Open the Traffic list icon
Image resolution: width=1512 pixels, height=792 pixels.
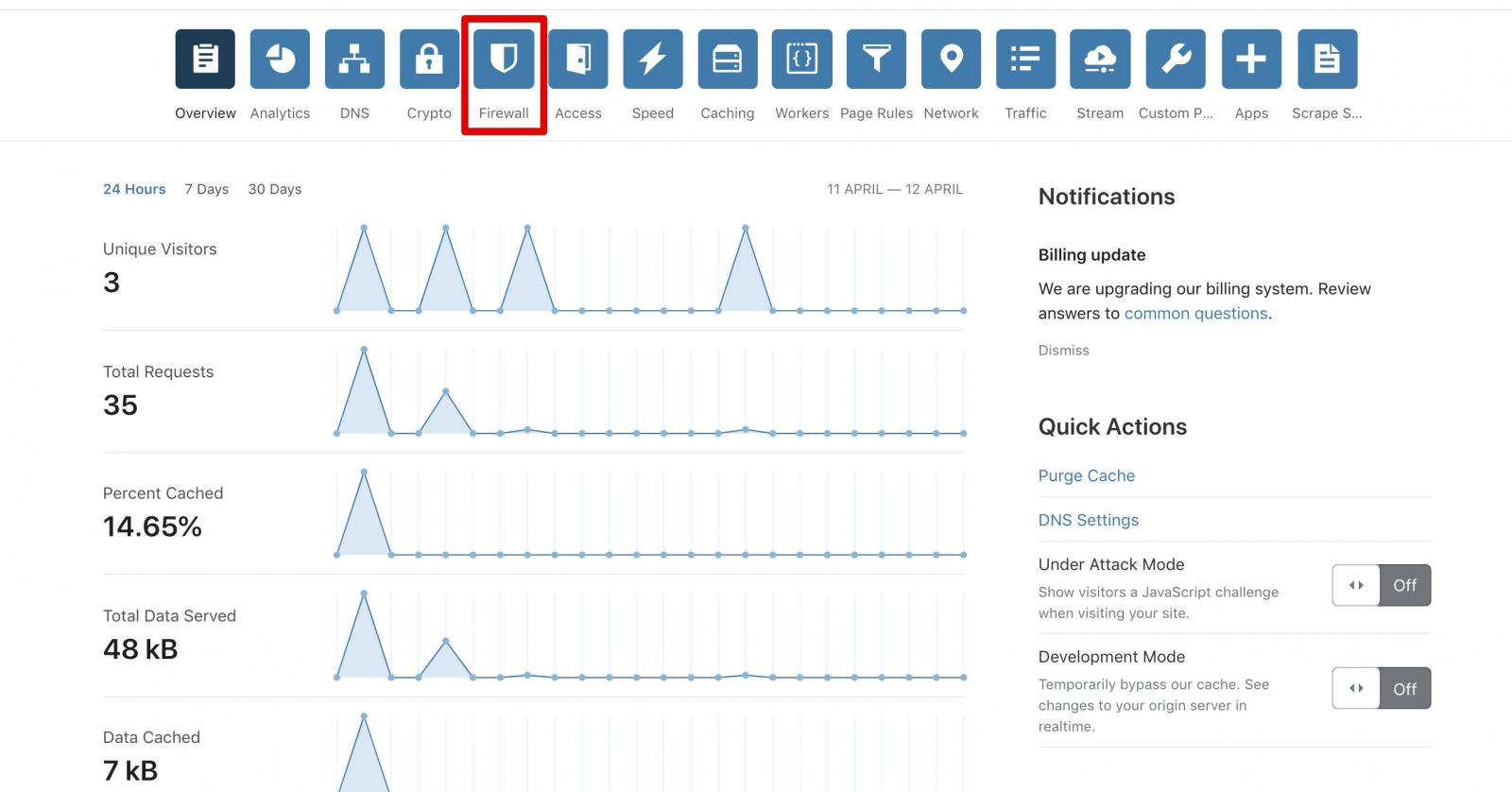point(1025,59)
